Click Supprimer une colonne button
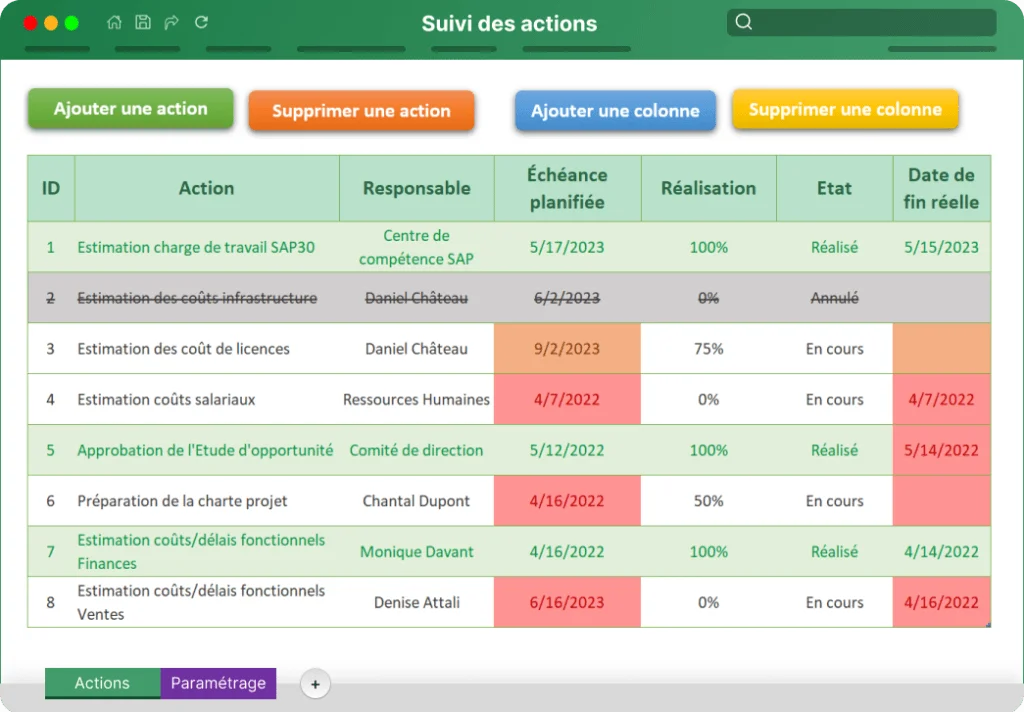This screenshot has height=712, width=1024. pyautogui.click(x=845, y=109)
